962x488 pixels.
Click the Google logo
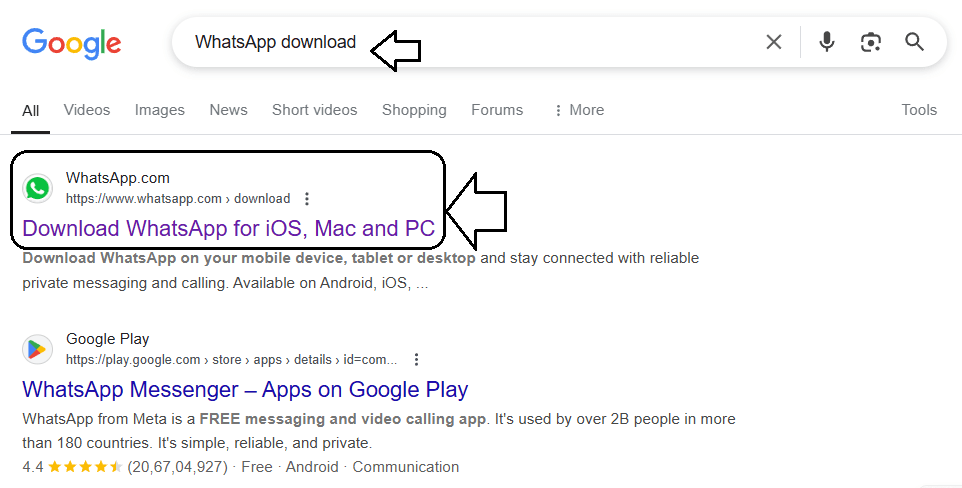(71, 42)
